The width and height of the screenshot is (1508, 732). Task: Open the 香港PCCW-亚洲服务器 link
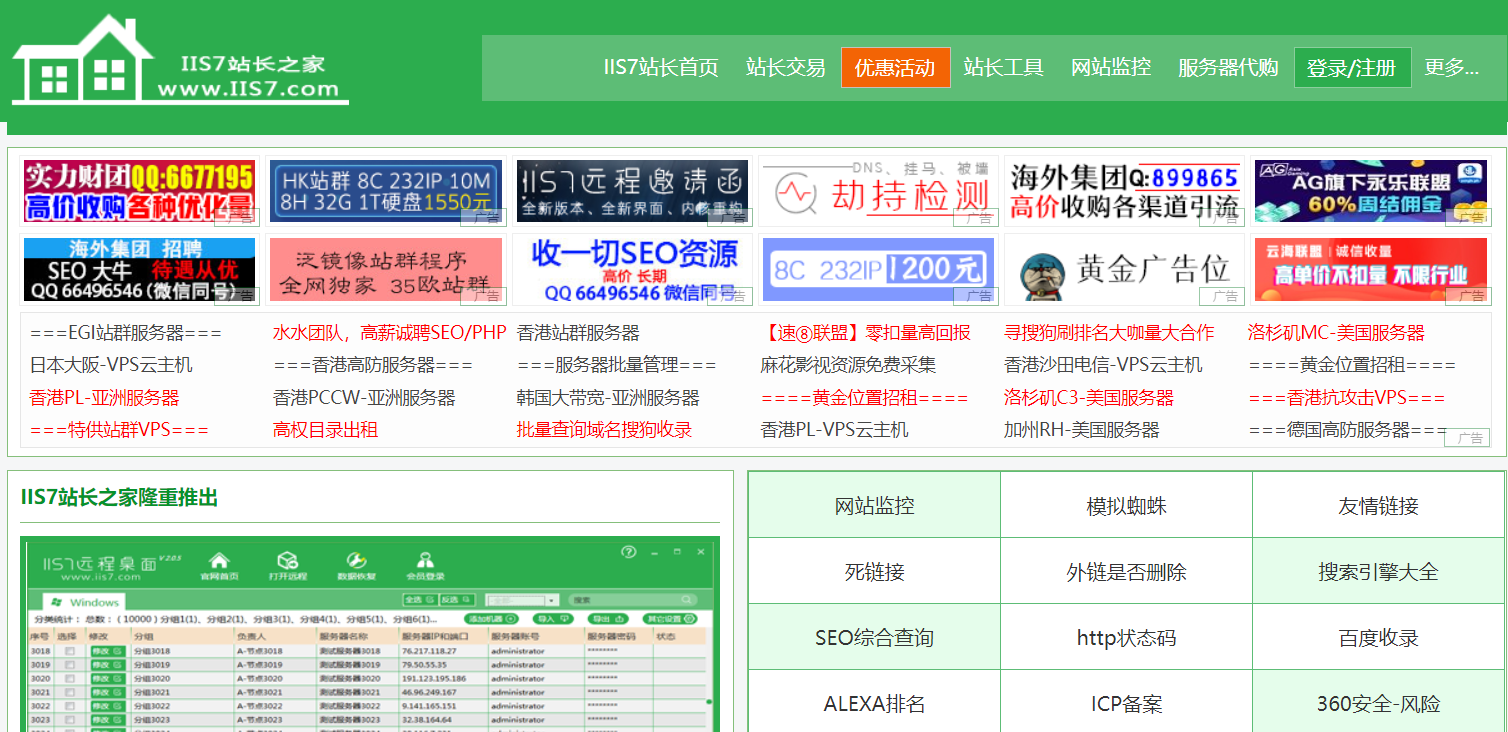click(364, 398)
